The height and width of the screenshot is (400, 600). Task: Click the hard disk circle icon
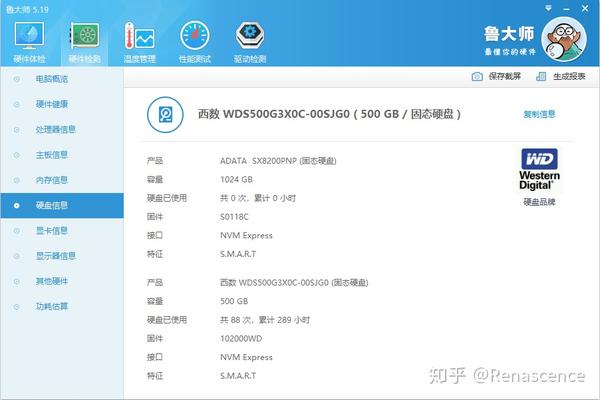tap(165, 114)
